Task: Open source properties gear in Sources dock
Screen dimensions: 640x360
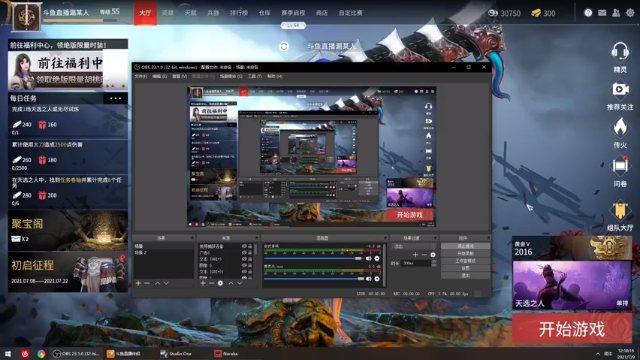Action: 220,283
